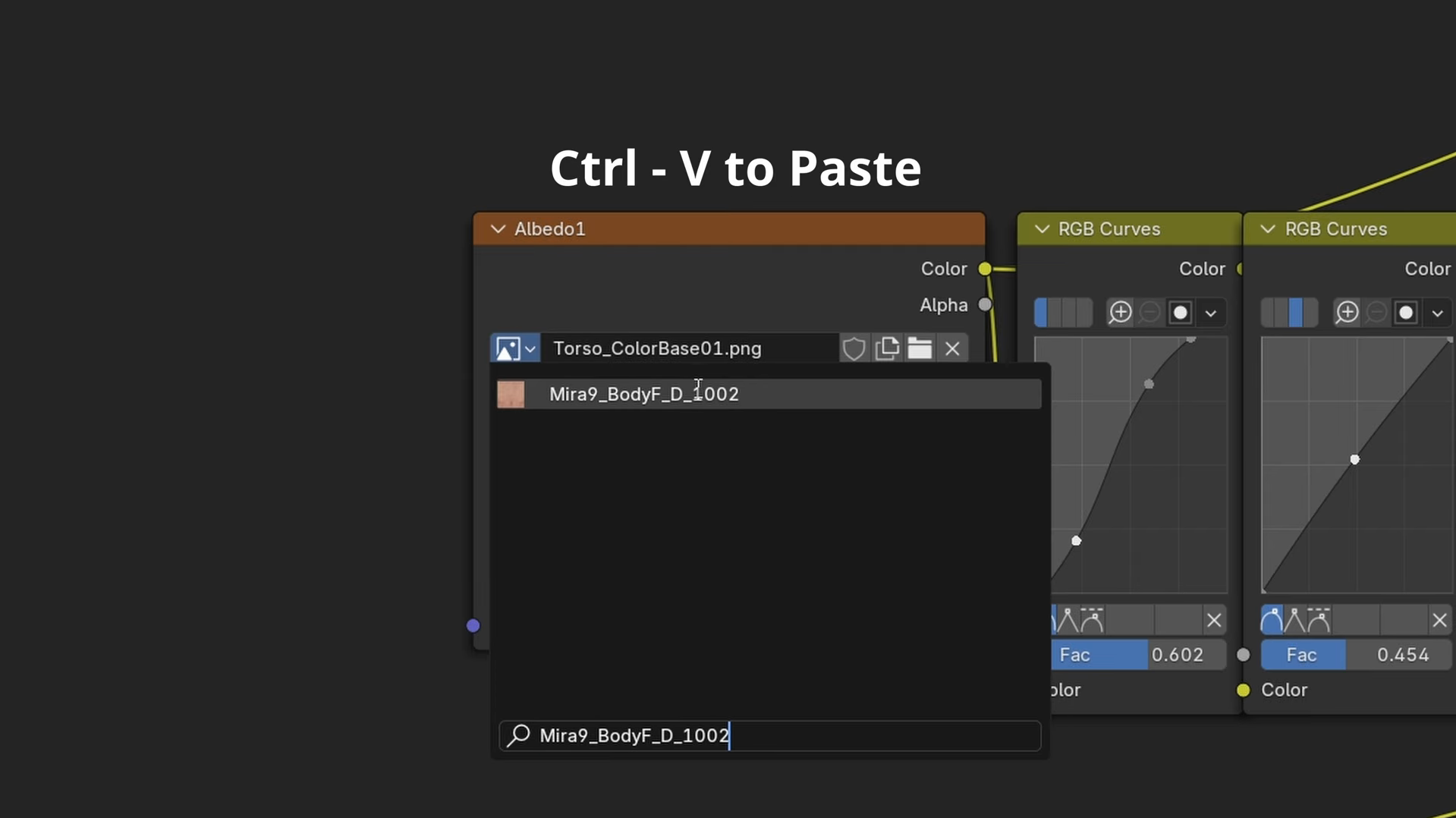1456x818 pixels.
Task: Open tools chevron on Fac 0.602 curve
Action: click(x=1211, y=313)
